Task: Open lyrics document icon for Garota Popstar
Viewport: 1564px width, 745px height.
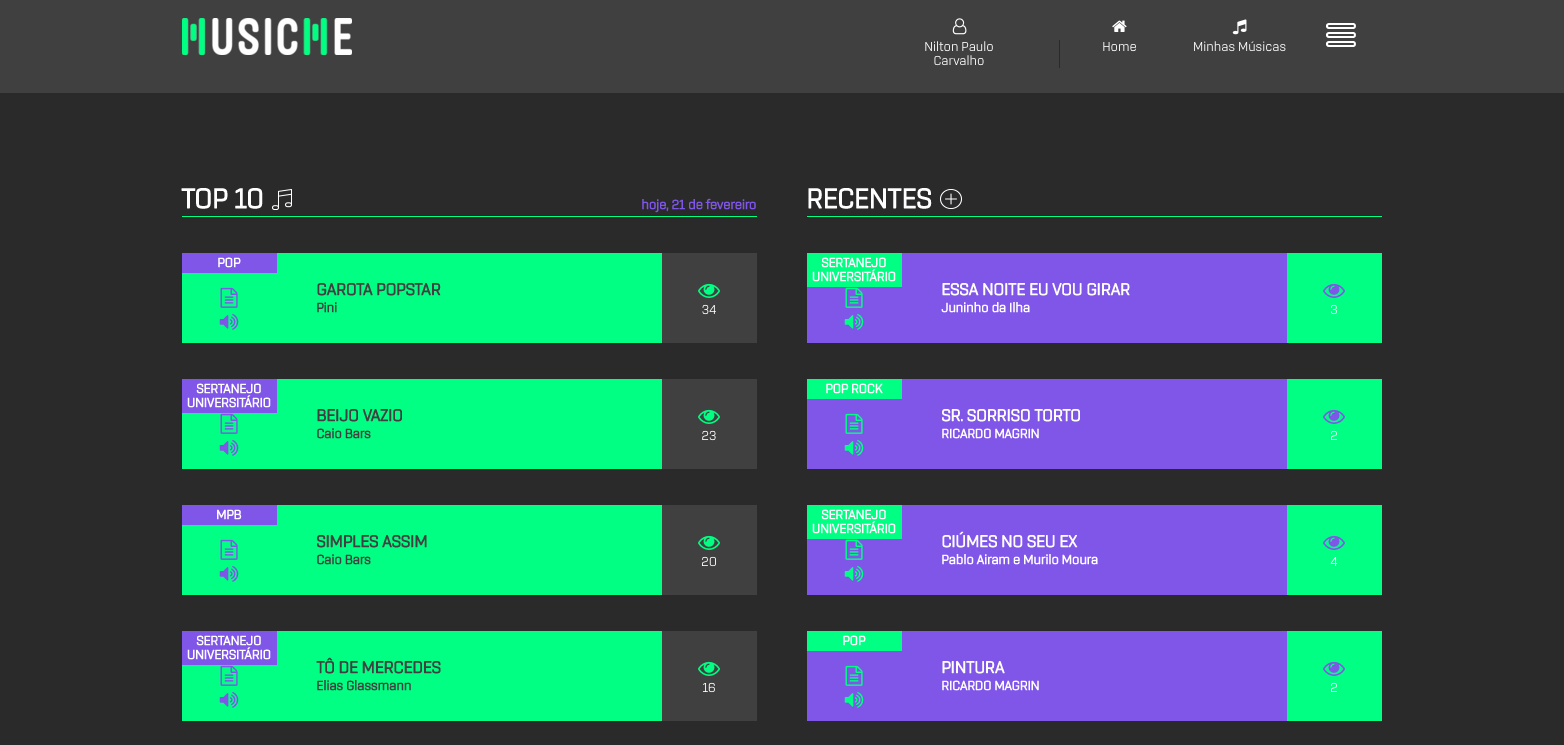Action: pyautogui.click(x=229, y=297)
